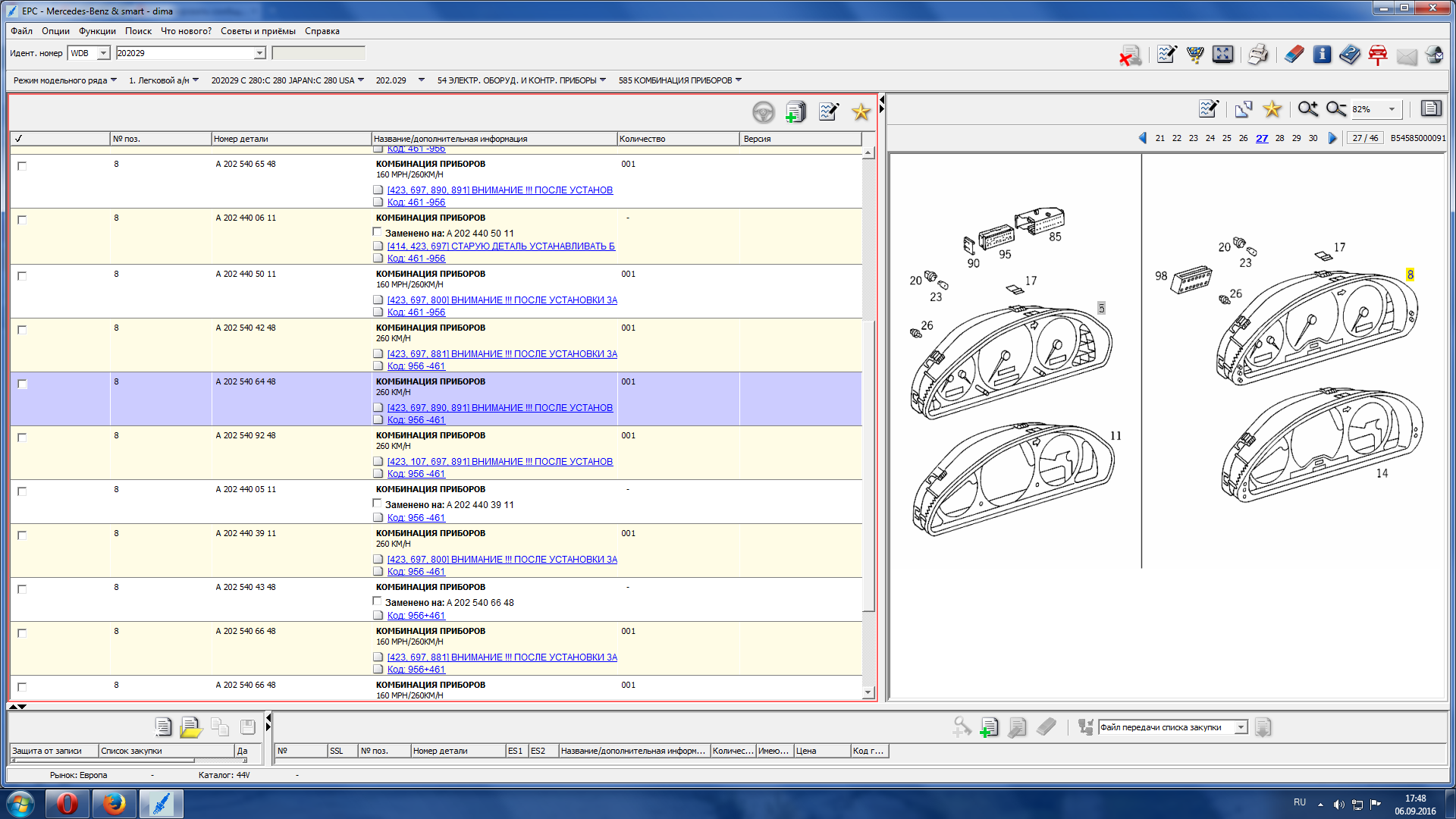
Task: Check the box for part A 202 440 05 11
Action: (x=22, y=491)
